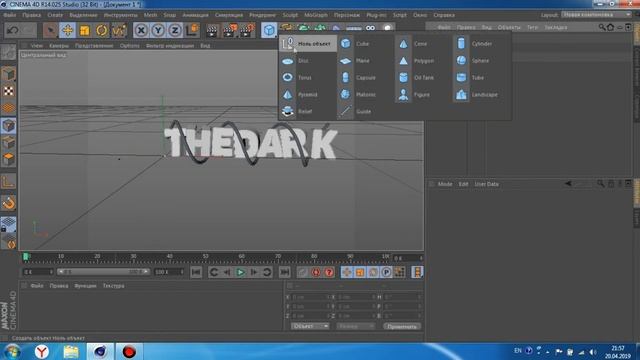640x360 pixels.
Task: Click the Применить (Apply) button
Action: pos(402,326)
